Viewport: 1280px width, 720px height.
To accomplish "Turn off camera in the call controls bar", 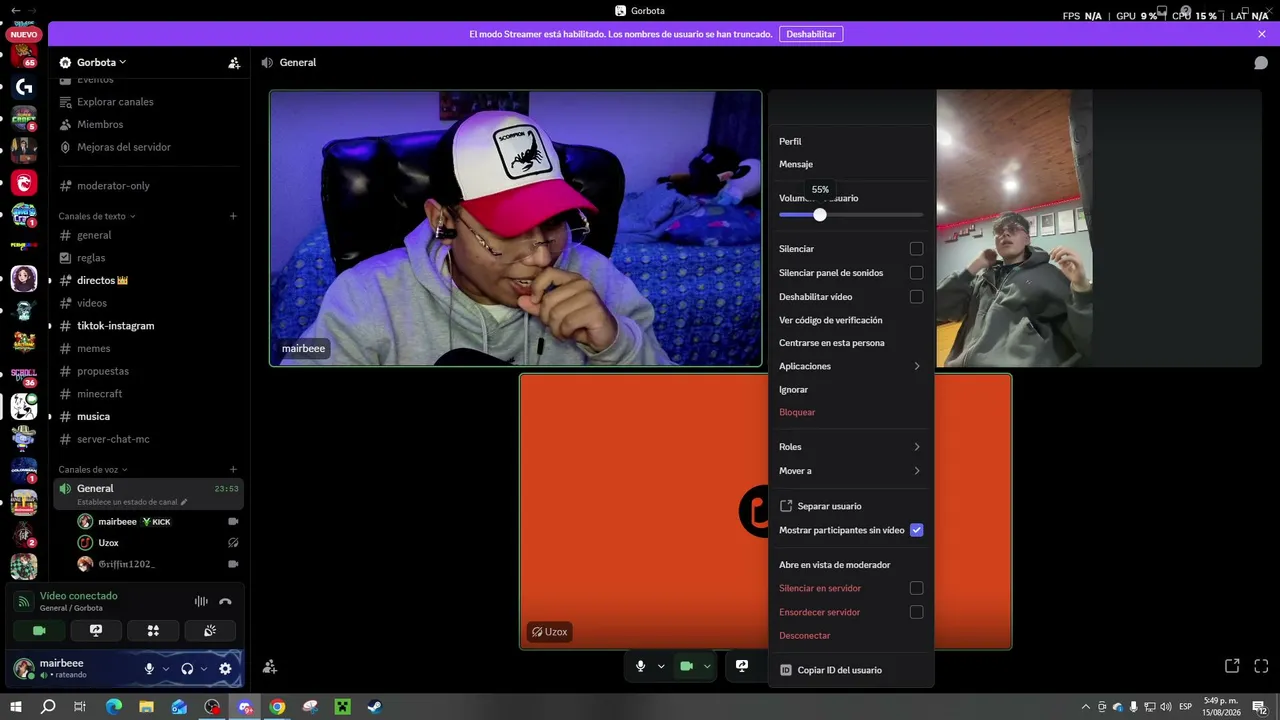I will tap(686, 666).
